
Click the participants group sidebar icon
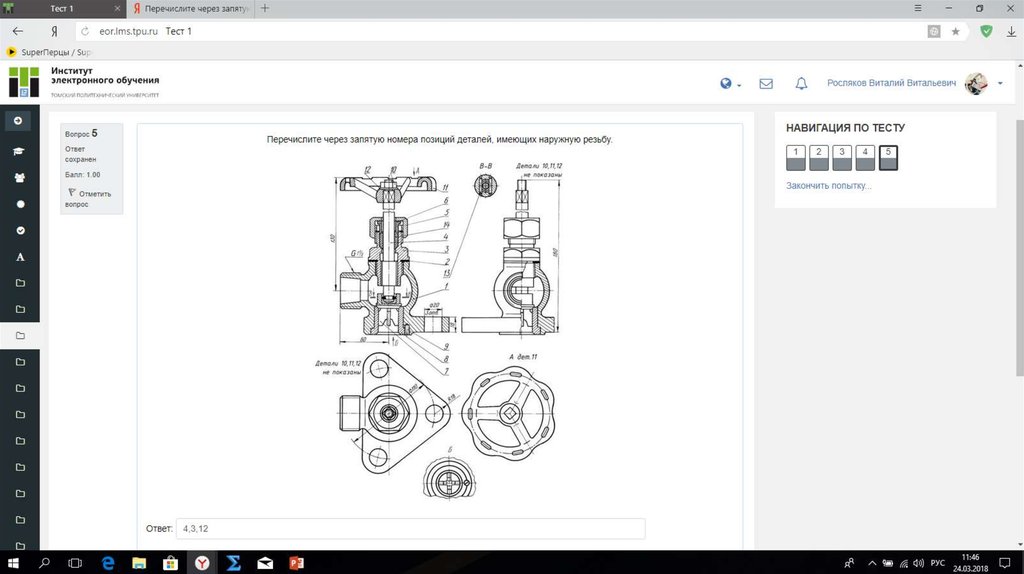click(x=19, y=177)
